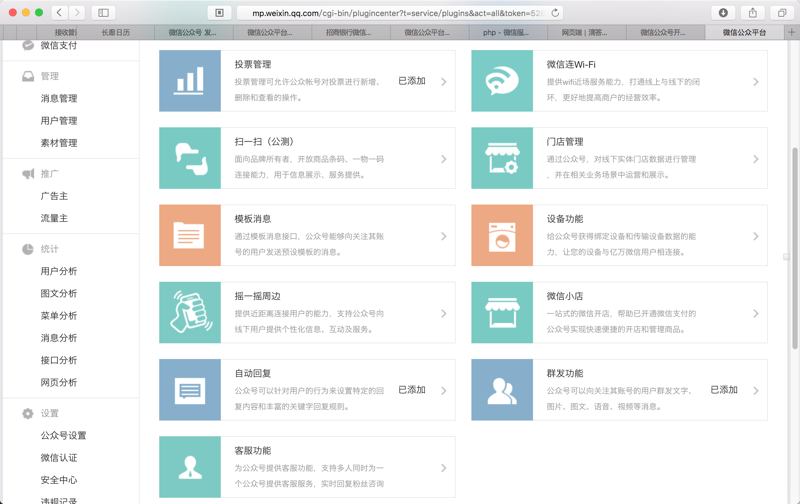
Task: Expand 投票管理 card chevron arrow
Action: (444, 82)
